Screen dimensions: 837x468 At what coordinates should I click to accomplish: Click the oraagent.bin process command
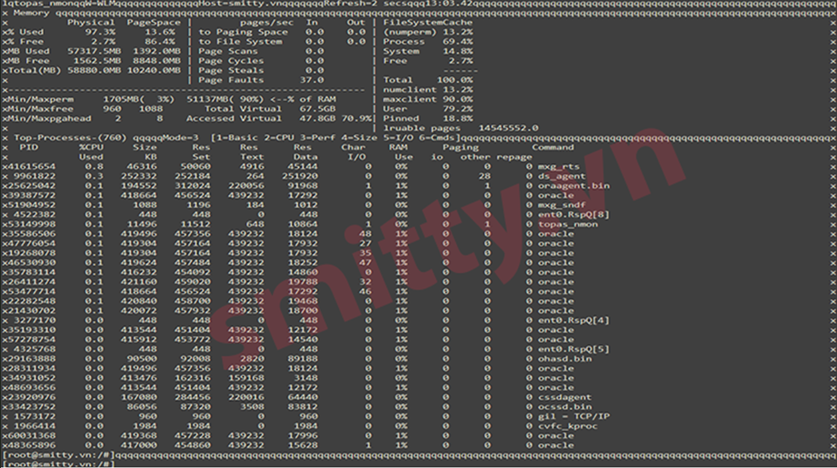[573, 186]
